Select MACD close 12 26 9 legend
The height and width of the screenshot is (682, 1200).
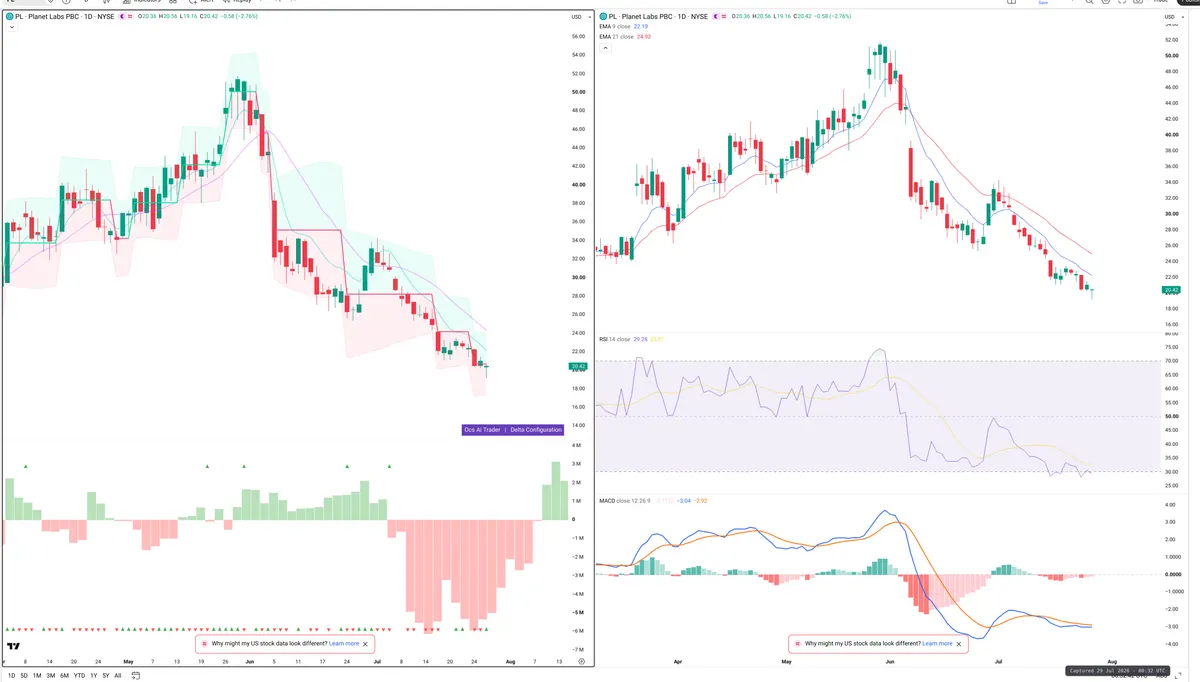(625, 499)
